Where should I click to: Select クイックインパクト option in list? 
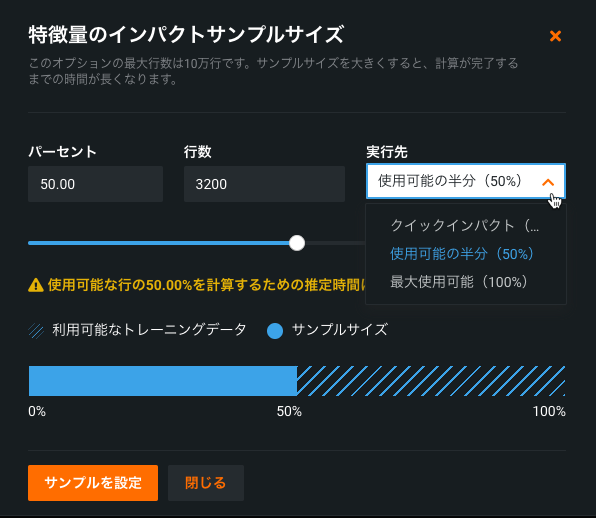(466, 225)
